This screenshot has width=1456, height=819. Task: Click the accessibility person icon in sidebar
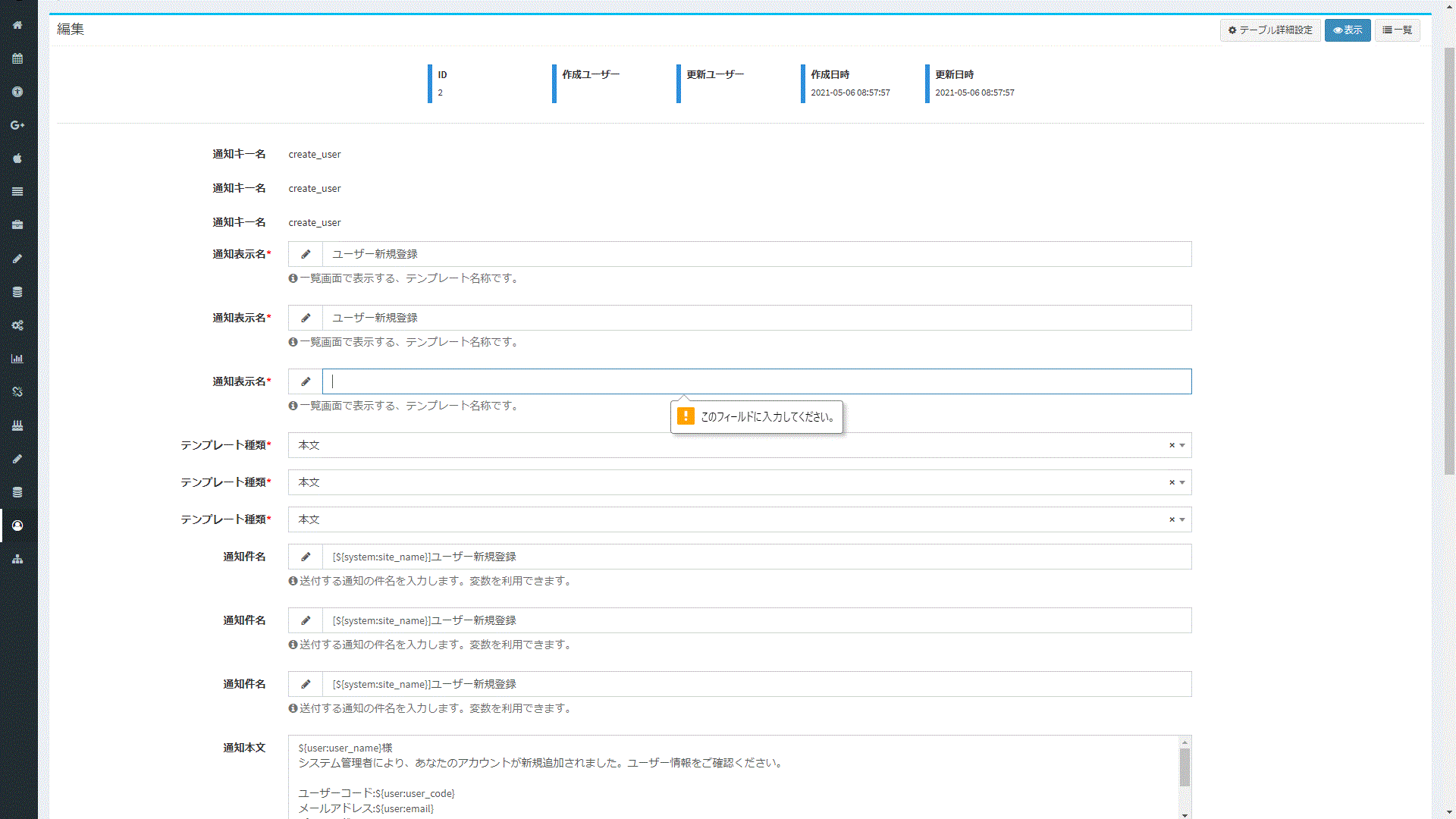[x=17, y=92]
